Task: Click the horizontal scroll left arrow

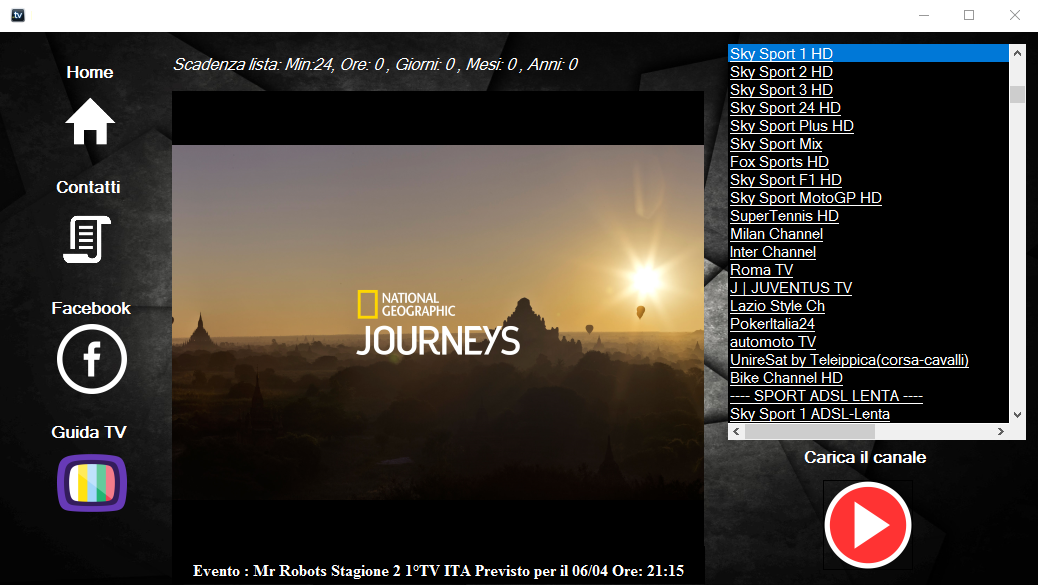Action: click(x=736, y=431)
